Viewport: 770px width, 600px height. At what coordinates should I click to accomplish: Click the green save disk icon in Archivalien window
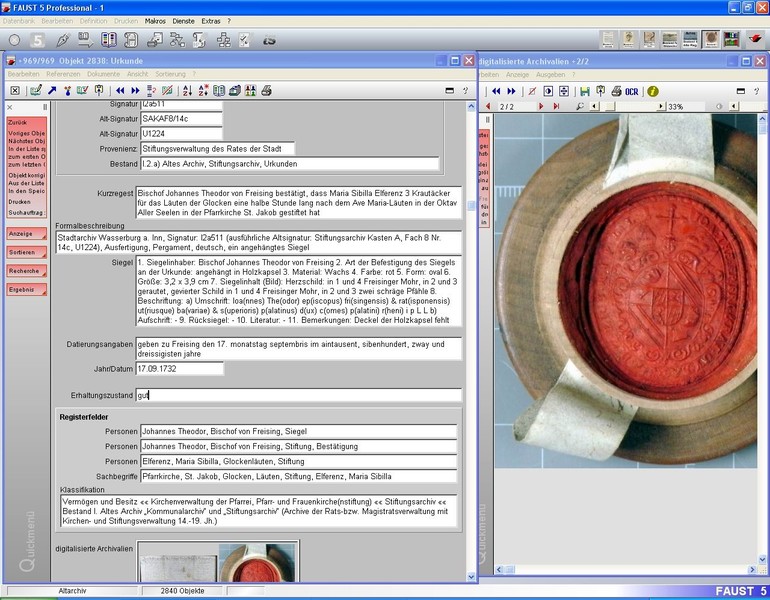point(584,91)
